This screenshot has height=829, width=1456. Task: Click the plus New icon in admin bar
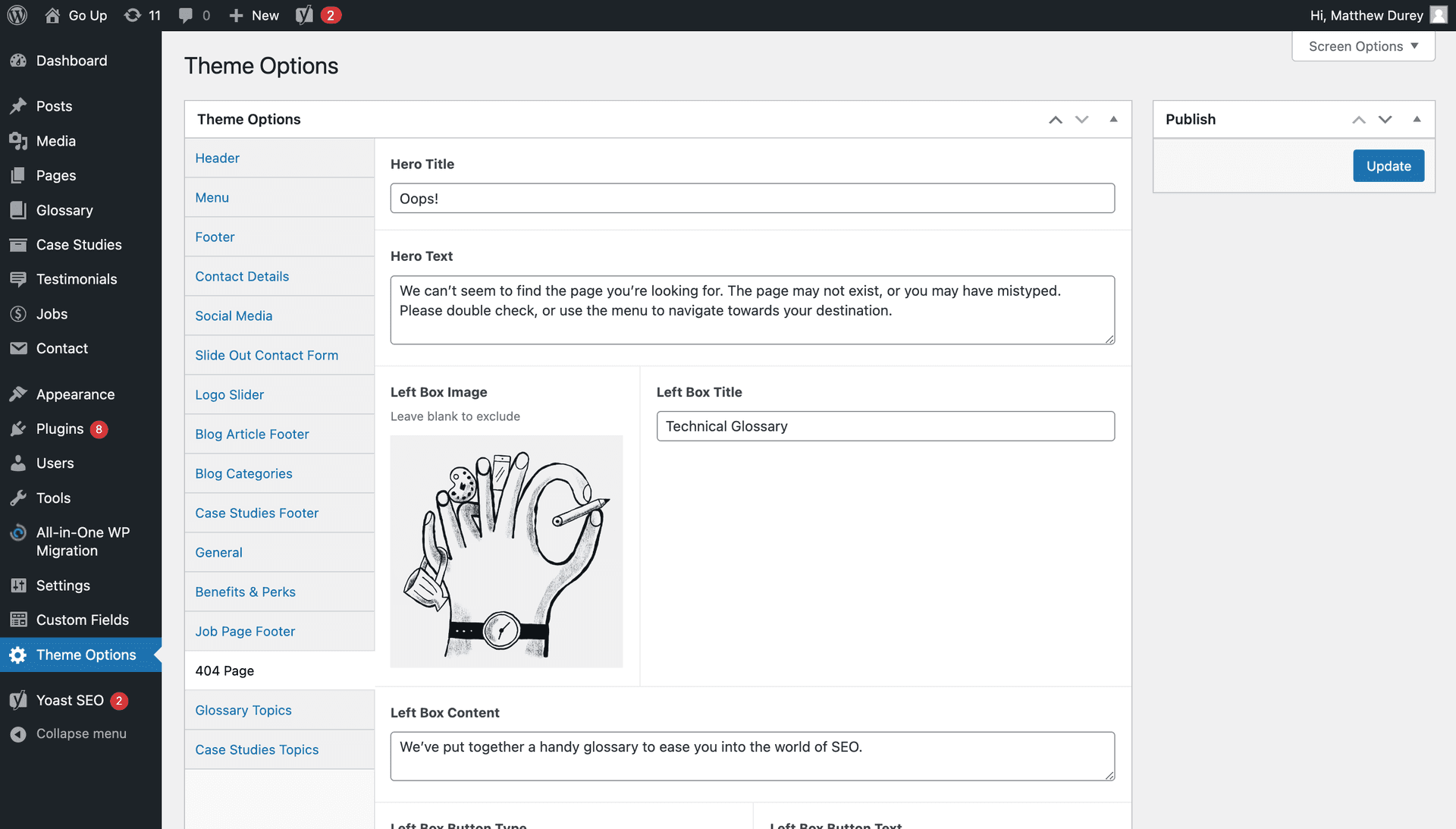point(236,15)
